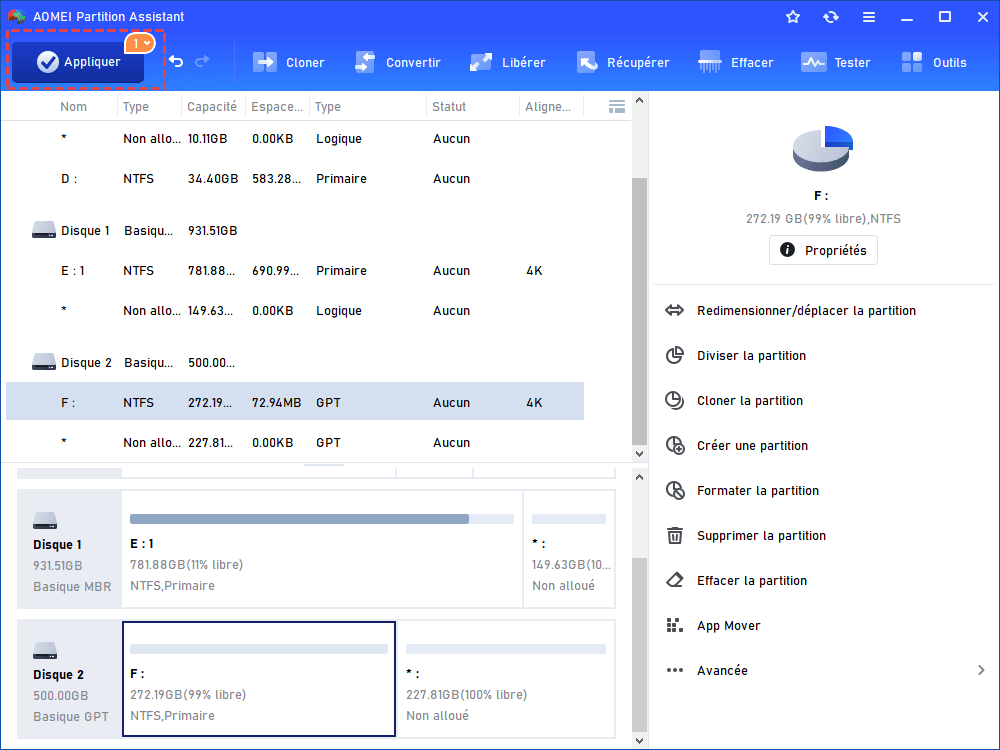1000x750 pixels.
Task: Open the pending operations count dropdown
Action: click(x=140, y=43)
